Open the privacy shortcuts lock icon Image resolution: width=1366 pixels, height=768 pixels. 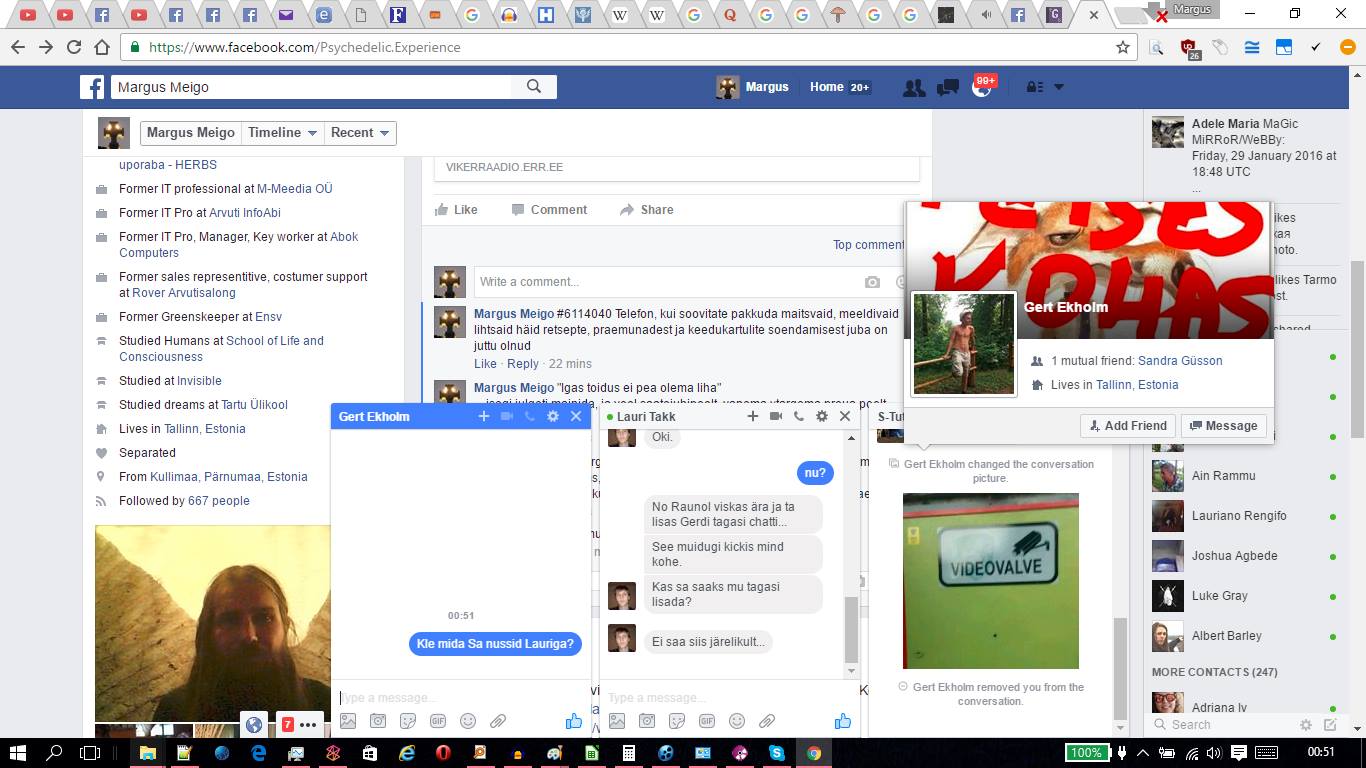click(x=1035, y=87)
